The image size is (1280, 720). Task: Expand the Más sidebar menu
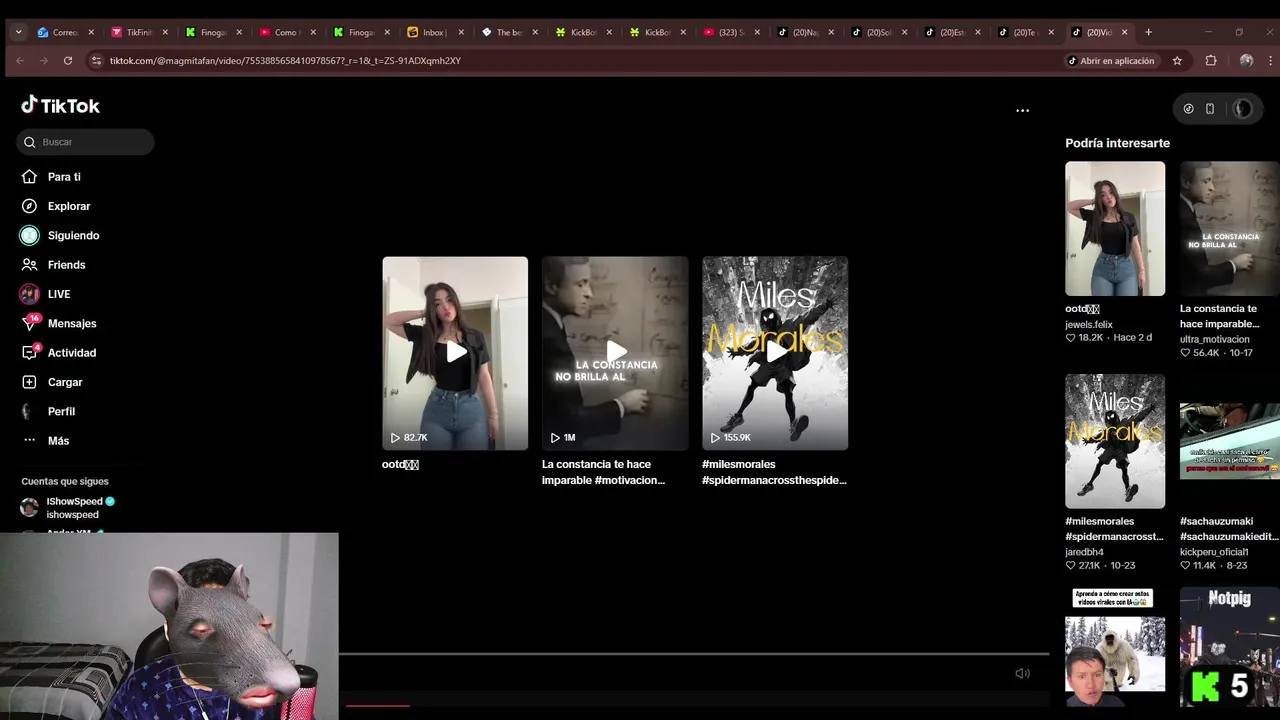pyautogui.click(x=58, y=441)
